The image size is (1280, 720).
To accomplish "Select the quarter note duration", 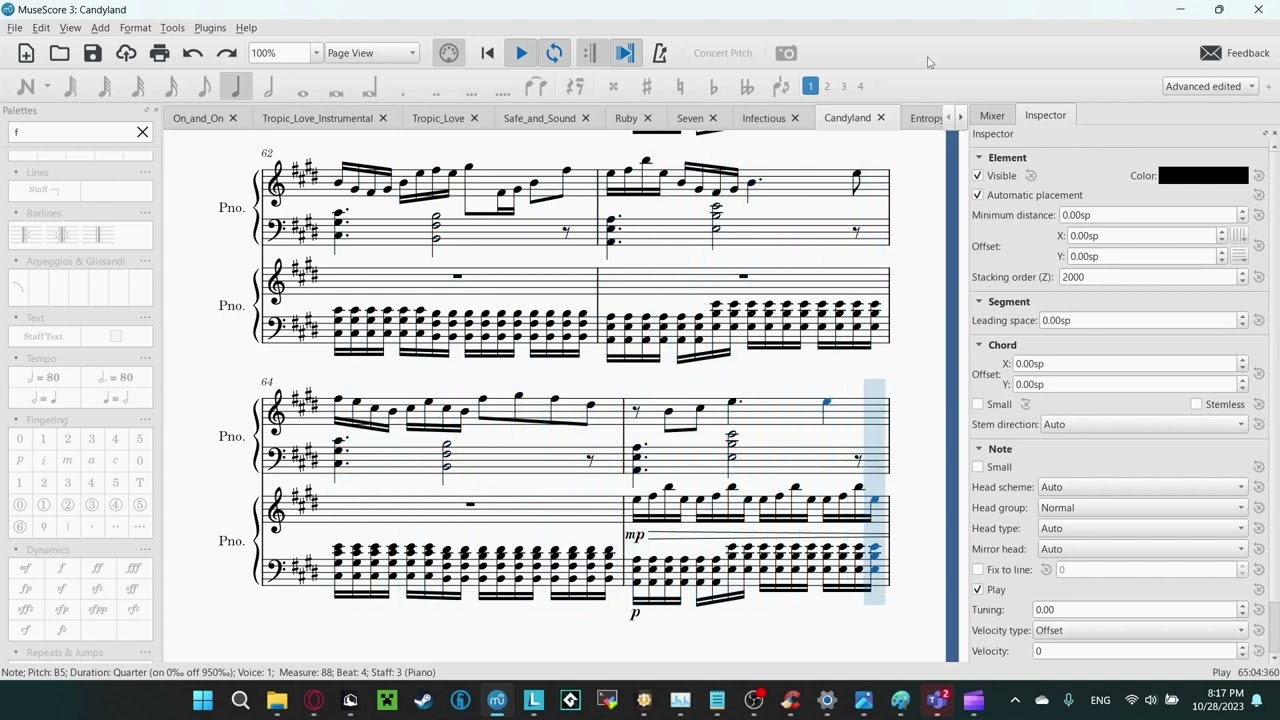I will 236,87.
